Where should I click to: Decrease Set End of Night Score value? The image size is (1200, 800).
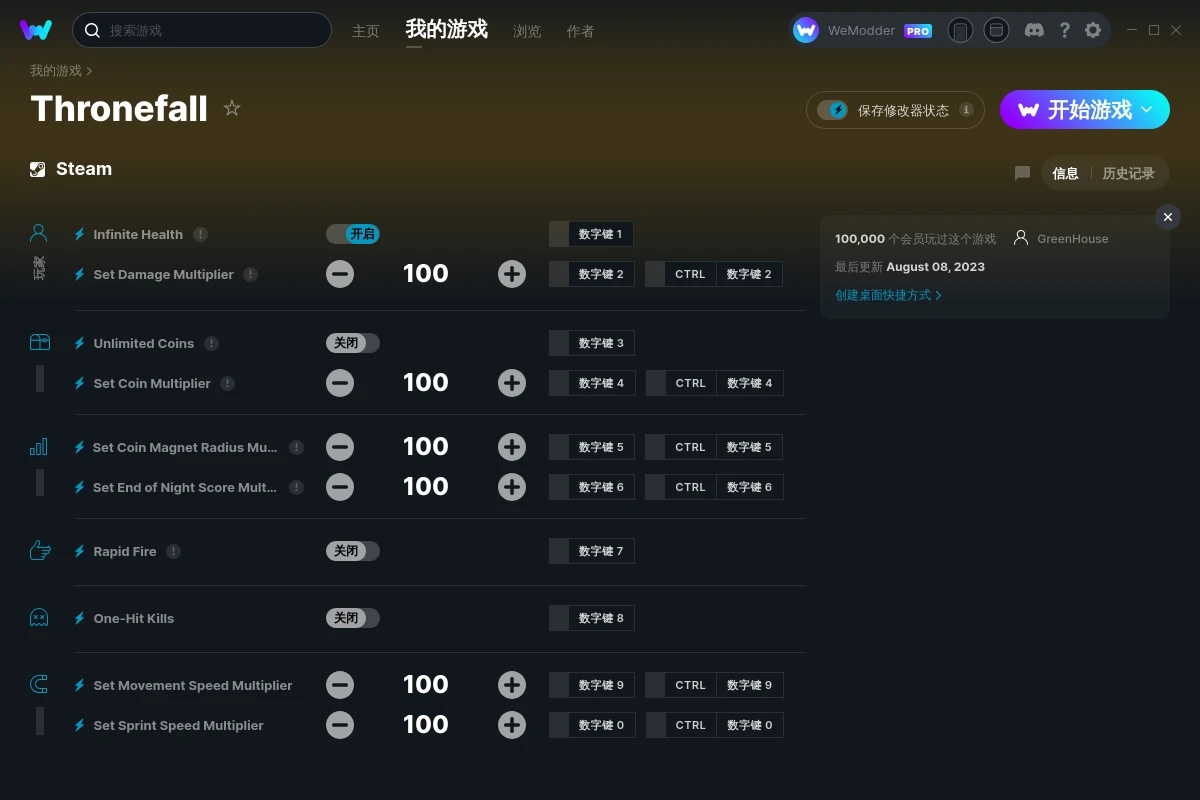pyautogui.click(x=340, y=487)
